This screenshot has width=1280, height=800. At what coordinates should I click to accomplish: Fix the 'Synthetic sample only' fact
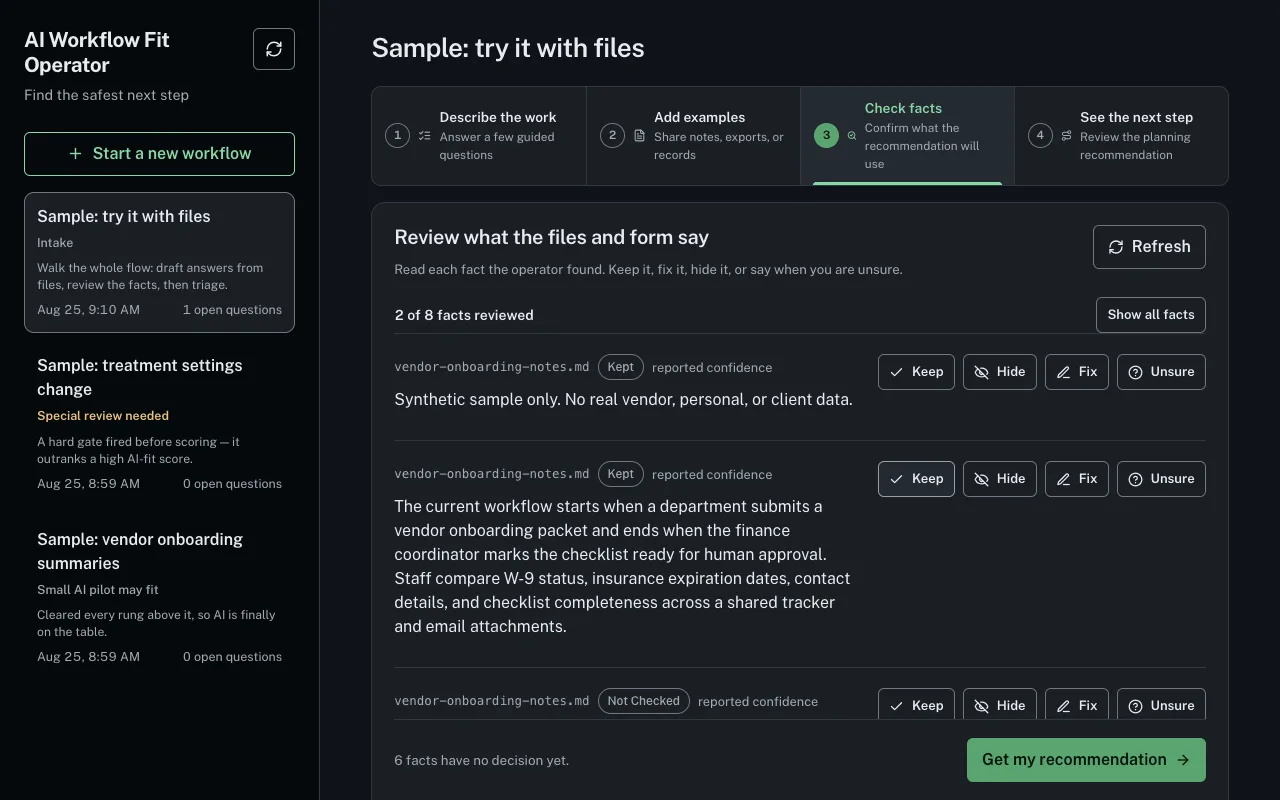1077,372
